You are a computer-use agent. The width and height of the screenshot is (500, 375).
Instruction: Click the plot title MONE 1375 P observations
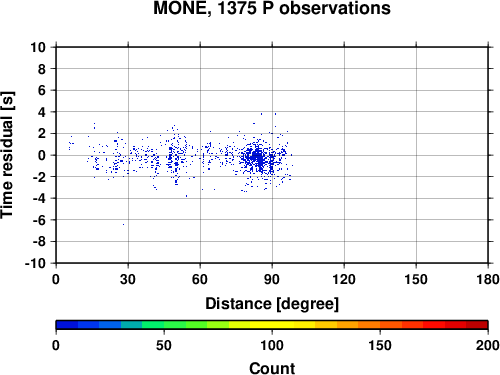click(272, 8)
